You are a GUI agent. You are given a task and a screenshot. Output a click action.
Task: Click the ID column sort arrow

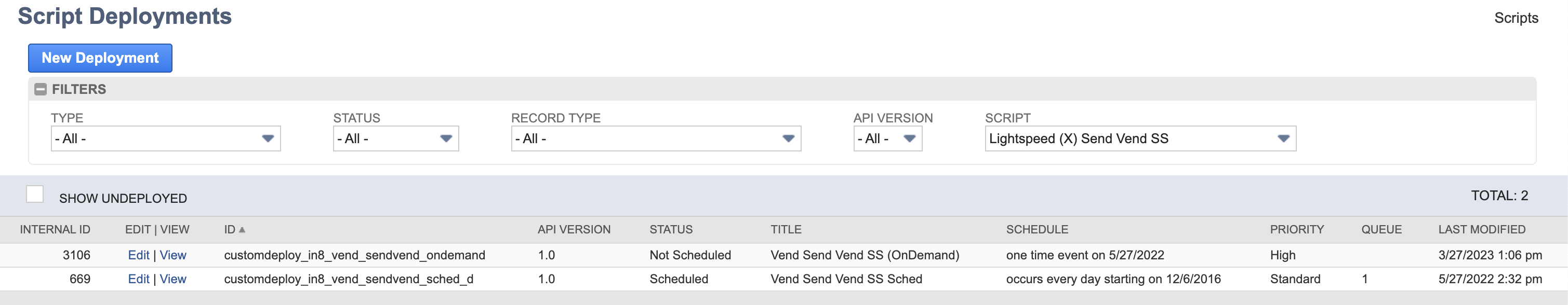click(243, 230)
